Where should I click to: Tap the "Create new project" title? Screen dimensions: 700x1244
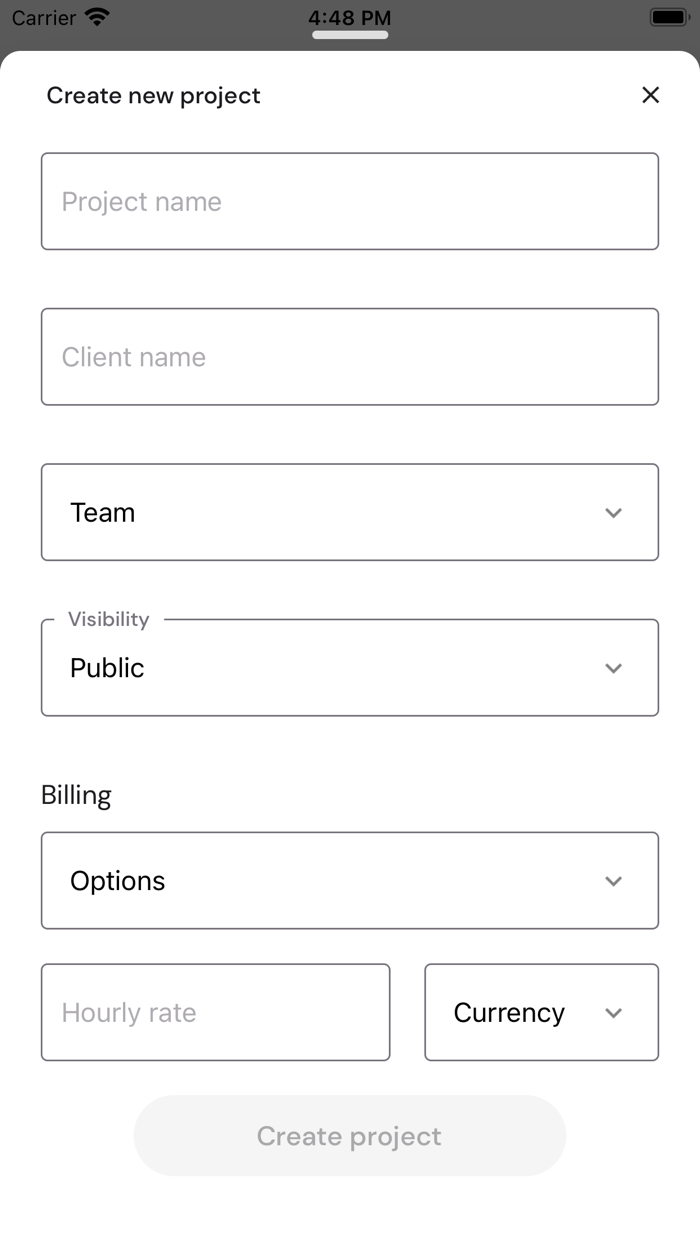coord(153,95)
